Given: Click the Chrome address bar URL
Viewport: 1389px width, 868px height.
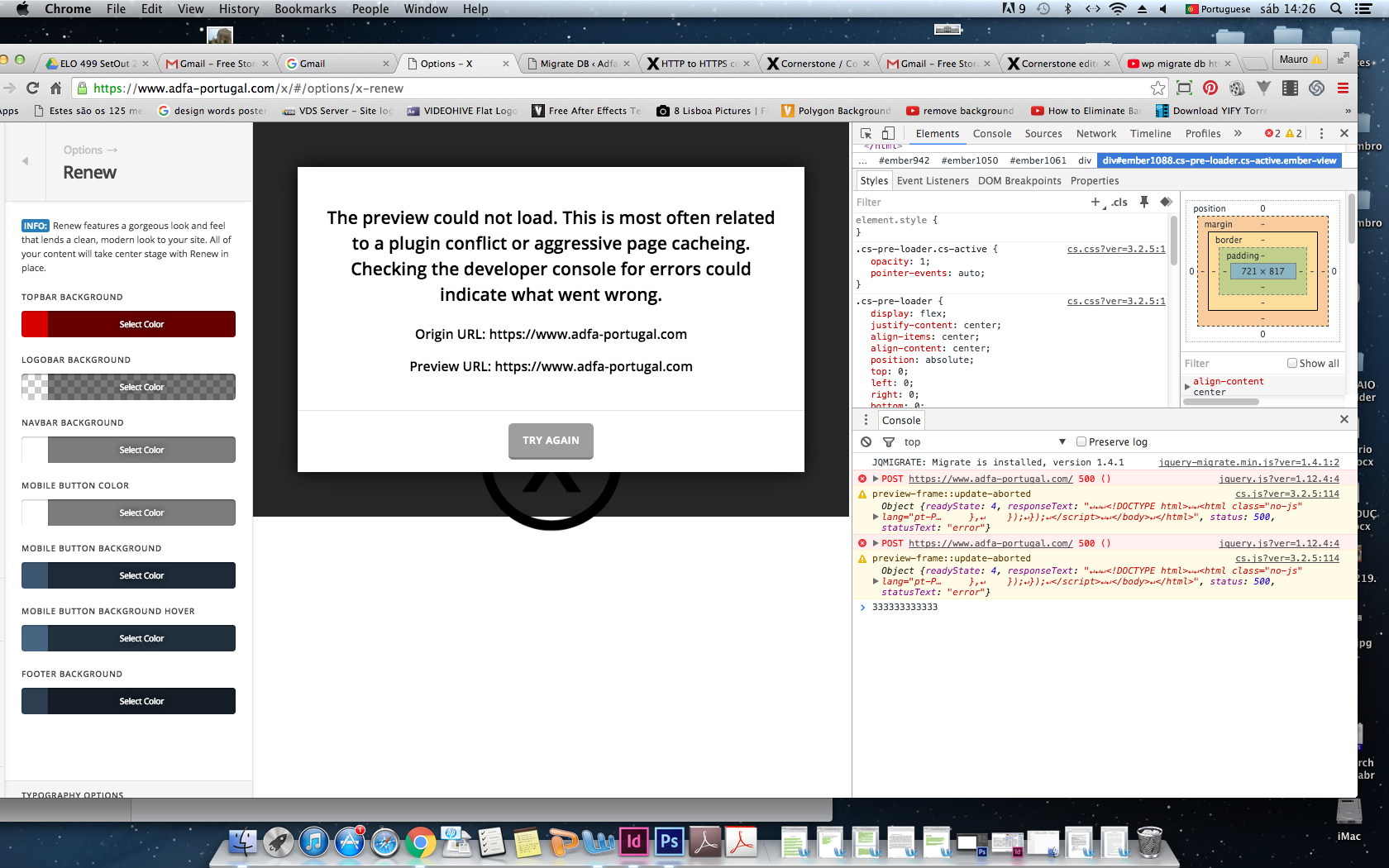Looking at the screenshot, I should pos(248,88).
